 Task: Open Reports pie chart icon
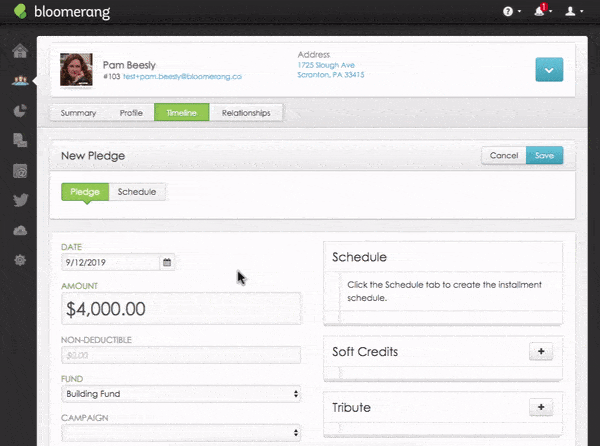click(20, 111)
